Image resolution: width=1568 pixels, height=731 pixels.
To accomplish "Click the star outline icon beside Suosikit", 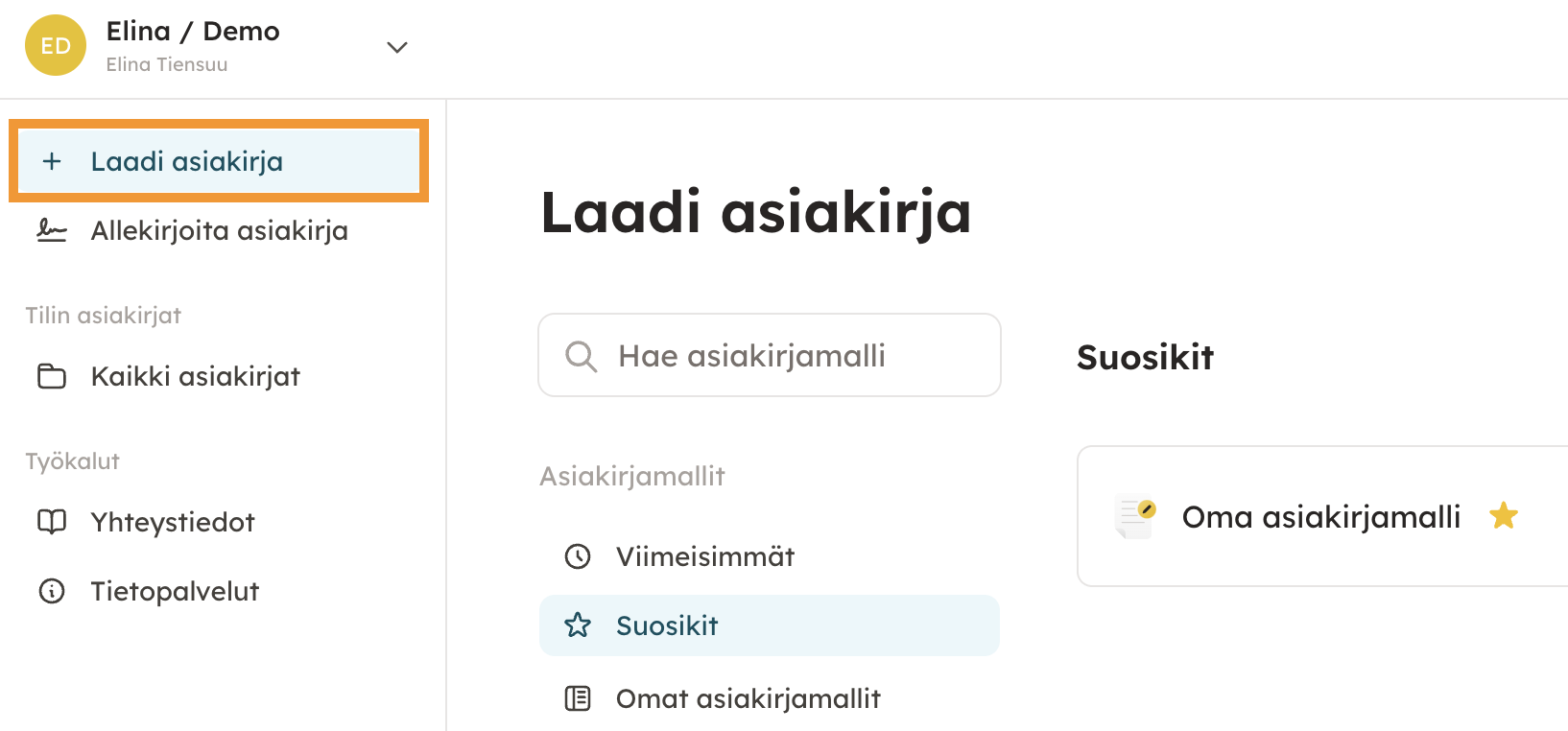I will [578, 625].
